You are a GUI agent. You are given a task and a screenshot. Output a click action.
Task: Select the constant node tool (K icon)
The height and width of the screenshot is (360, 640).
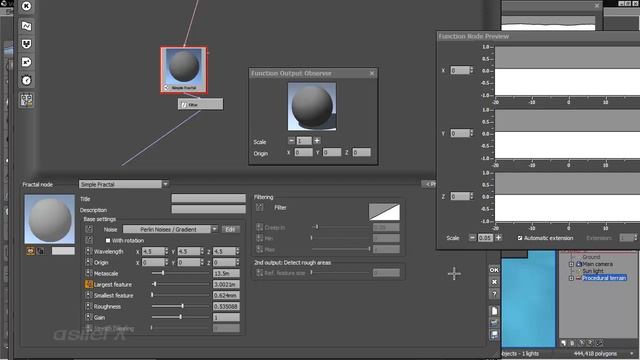point(27,6)
